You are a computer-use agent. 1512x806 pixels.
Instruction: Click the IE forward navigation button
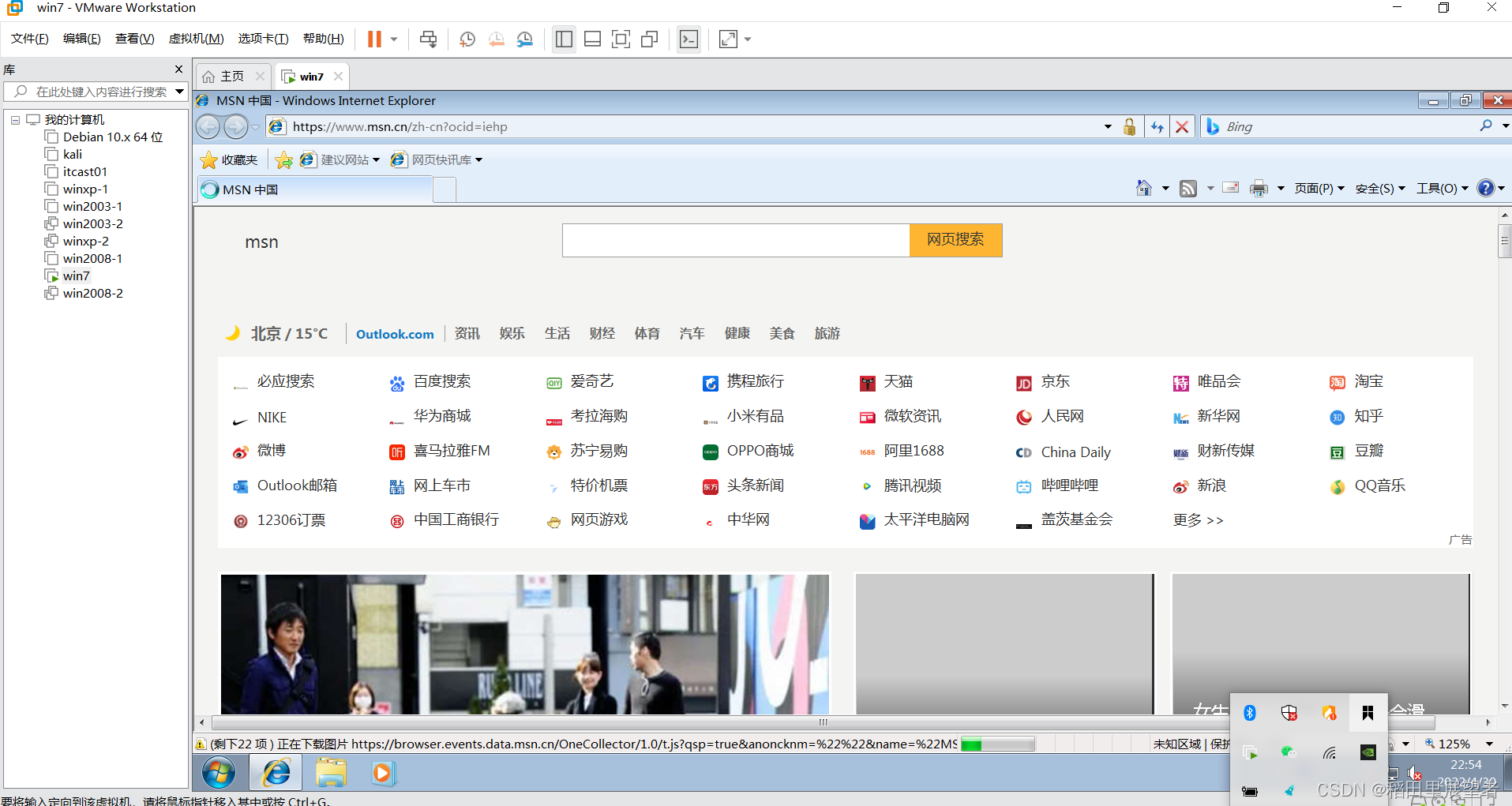tap(235, 126)
